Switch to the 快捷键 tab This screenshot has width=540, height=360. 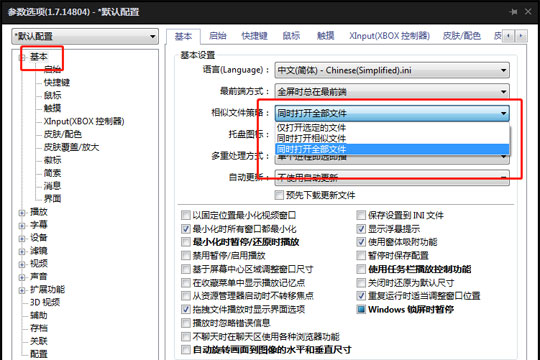254,36
